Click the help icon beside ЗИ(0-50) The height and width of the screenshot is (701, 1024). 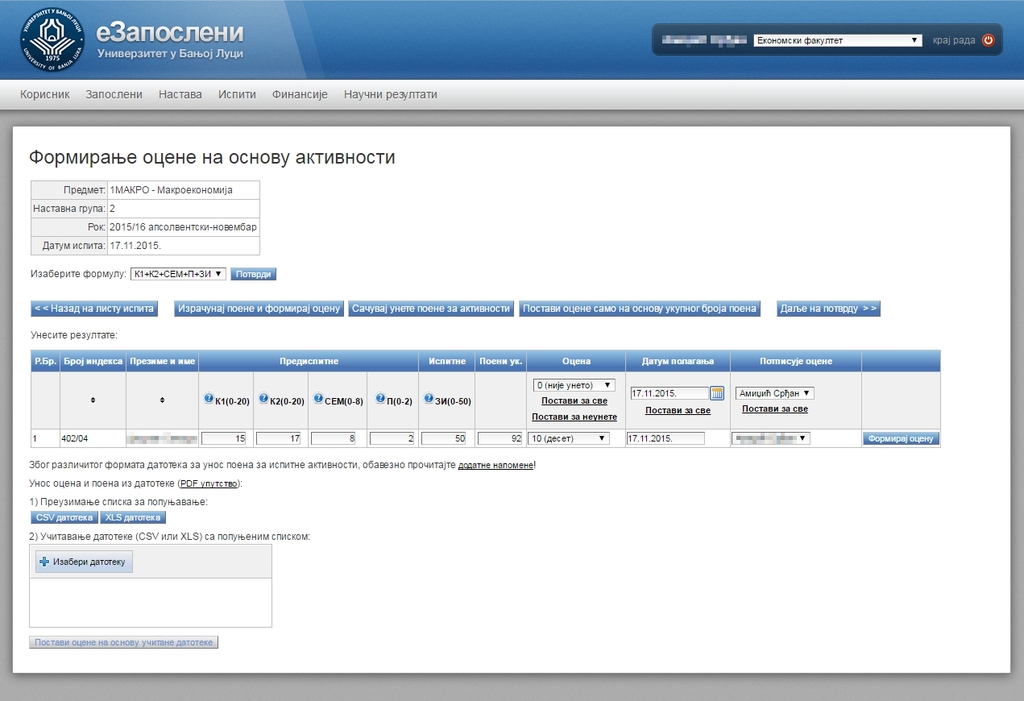(x=429, y=399)
